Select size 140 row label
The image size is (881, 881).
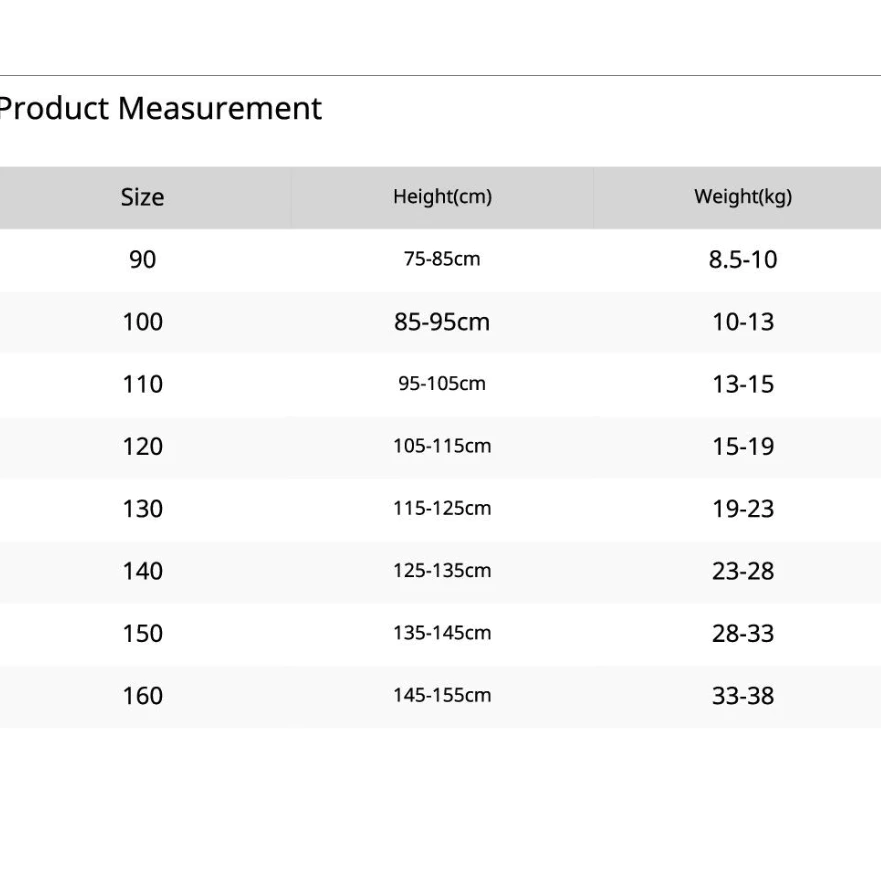pyautogui.click(x=143, y=571)
